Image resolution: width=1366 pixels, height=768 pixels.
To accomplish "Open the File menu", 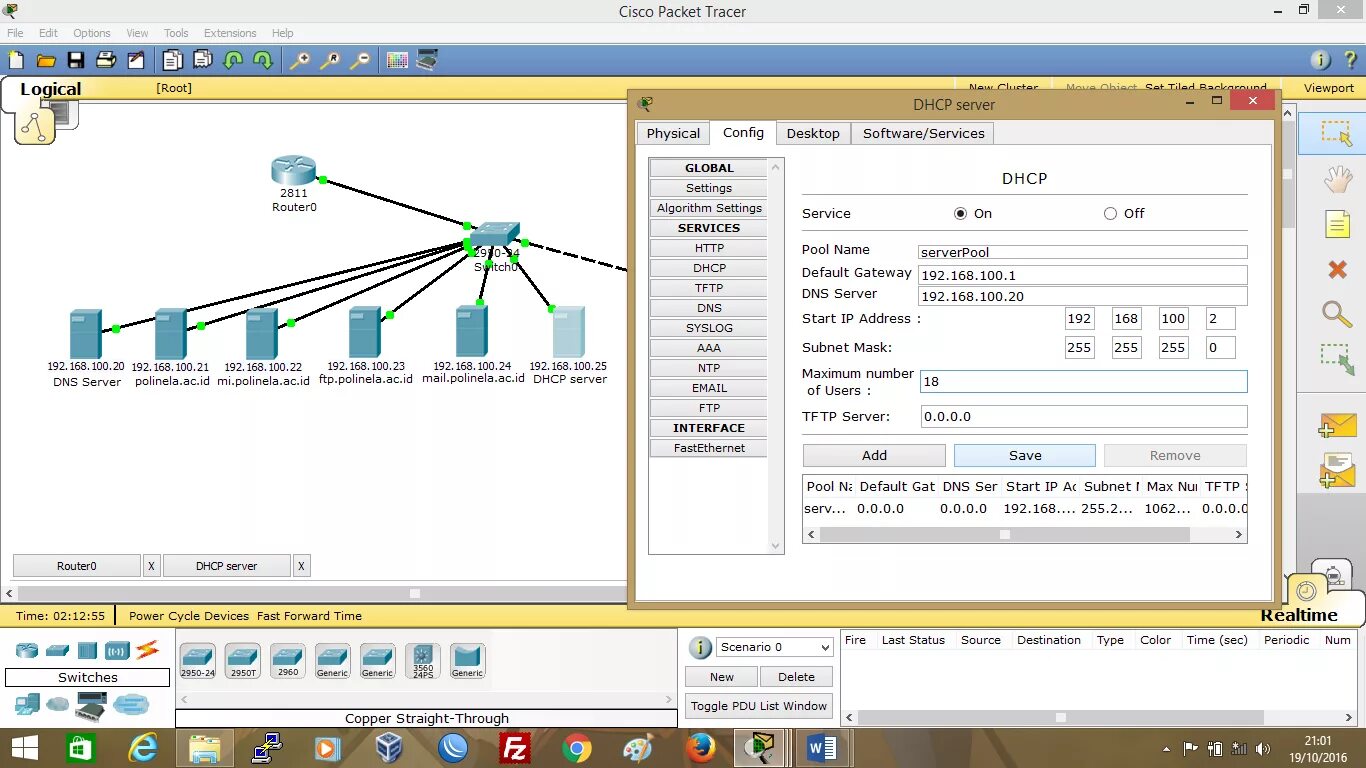I will 15,33.
